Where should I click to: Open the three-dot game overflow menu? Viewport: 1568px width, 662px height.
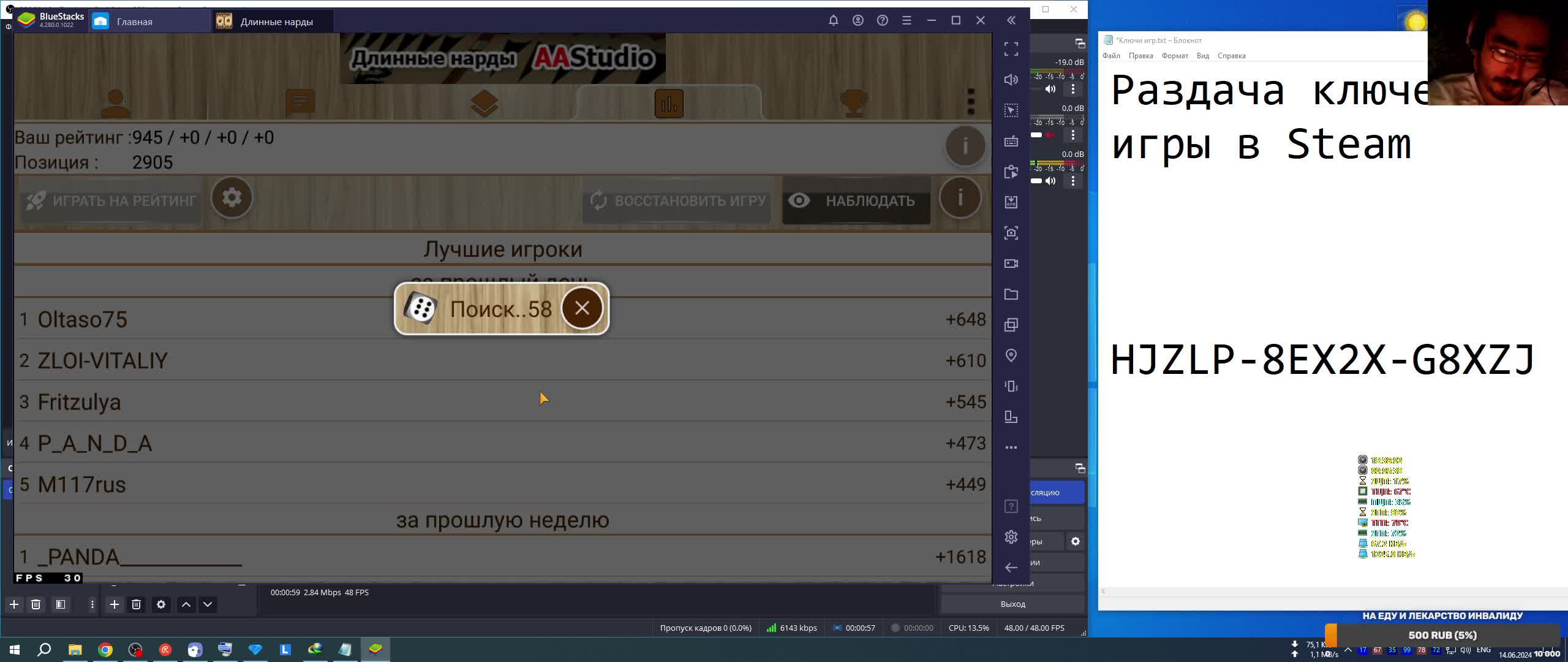click(x=970, y=102)
